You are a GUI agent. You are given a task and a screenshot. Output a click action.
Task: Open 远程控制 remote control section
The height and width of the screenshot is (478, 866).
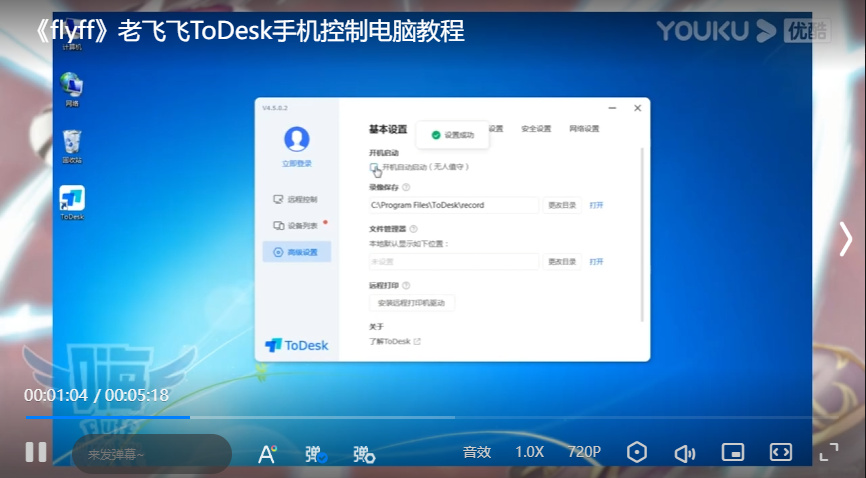(x=297, y=199)
